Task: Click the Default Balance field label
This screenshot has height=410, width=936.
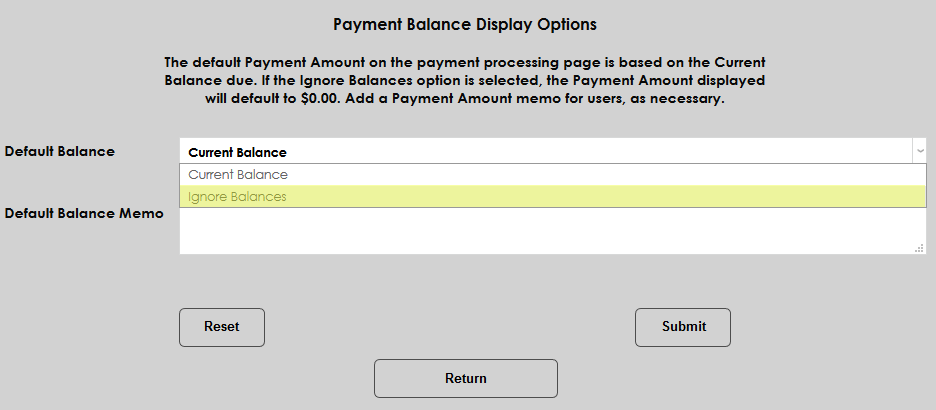Action: (x=60, y=152)
